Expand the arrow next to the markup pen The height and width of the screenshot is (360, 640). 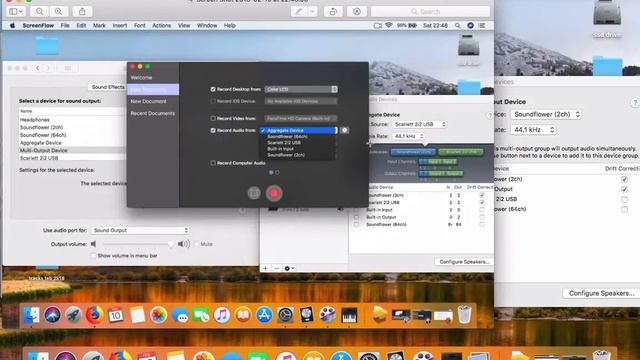(x=312, y=11)
